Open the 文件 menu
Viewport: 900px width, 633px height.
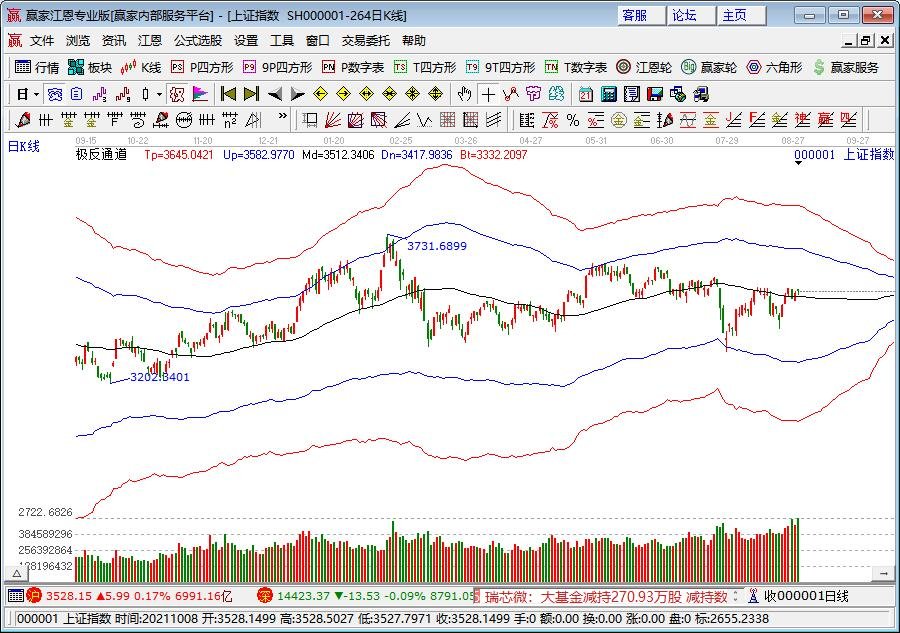point(42,41)
